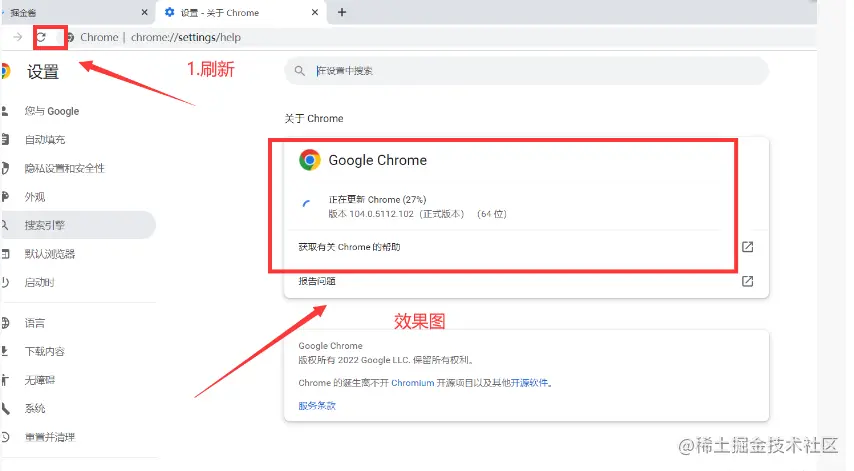Open 隐私设置和安全性 settings section
This screenshot has width=854, height=471.
point(64,168)
